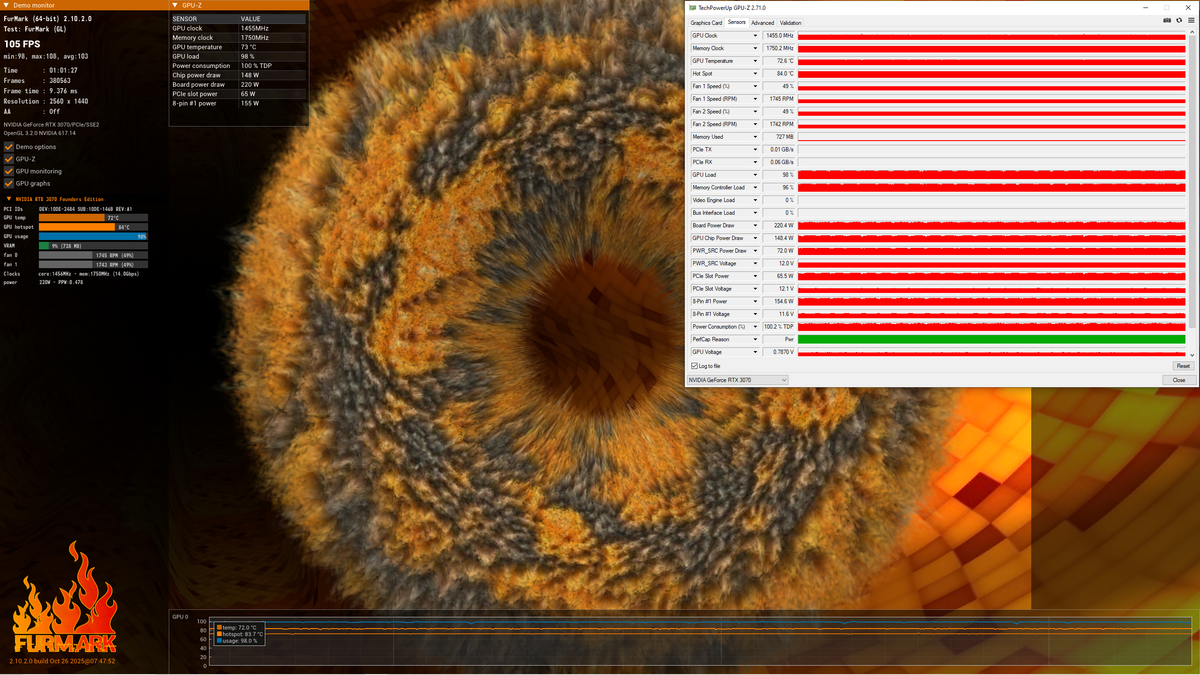Click the GPU-Z sensors vertical scrollbar
The image size is (1200, 675).
tap(1192, 192)
